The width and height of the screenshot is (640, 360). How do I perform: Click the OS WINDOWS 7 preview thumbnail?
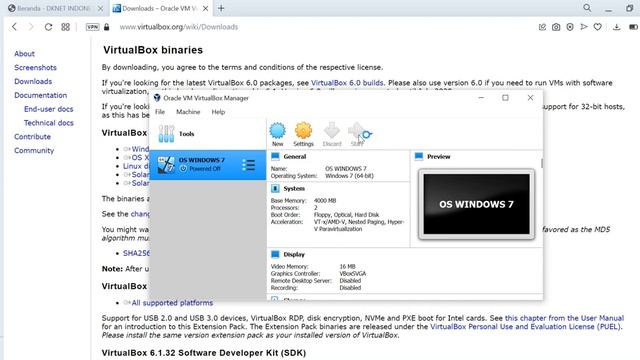[x=476, y=204]
